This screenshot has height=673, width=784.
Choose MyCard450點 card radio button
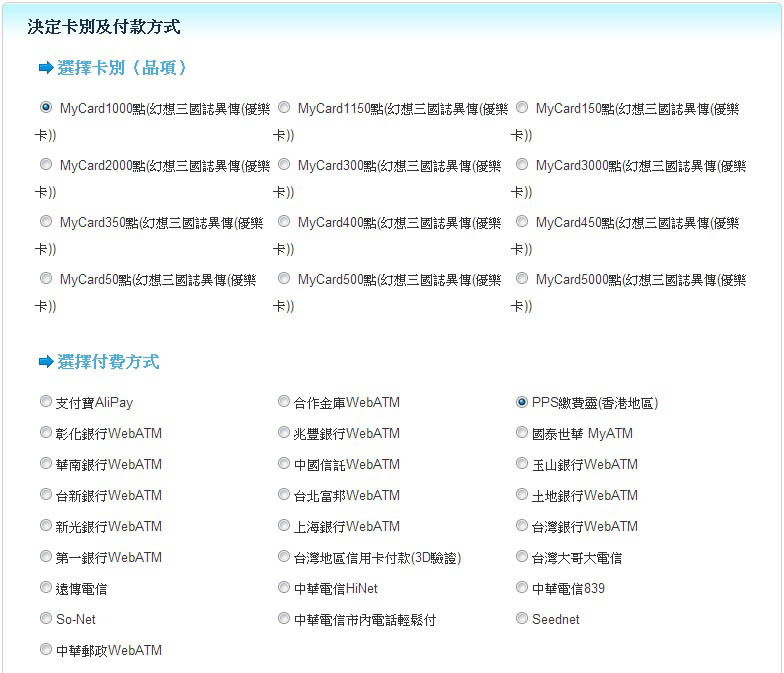tap(522, 222)
